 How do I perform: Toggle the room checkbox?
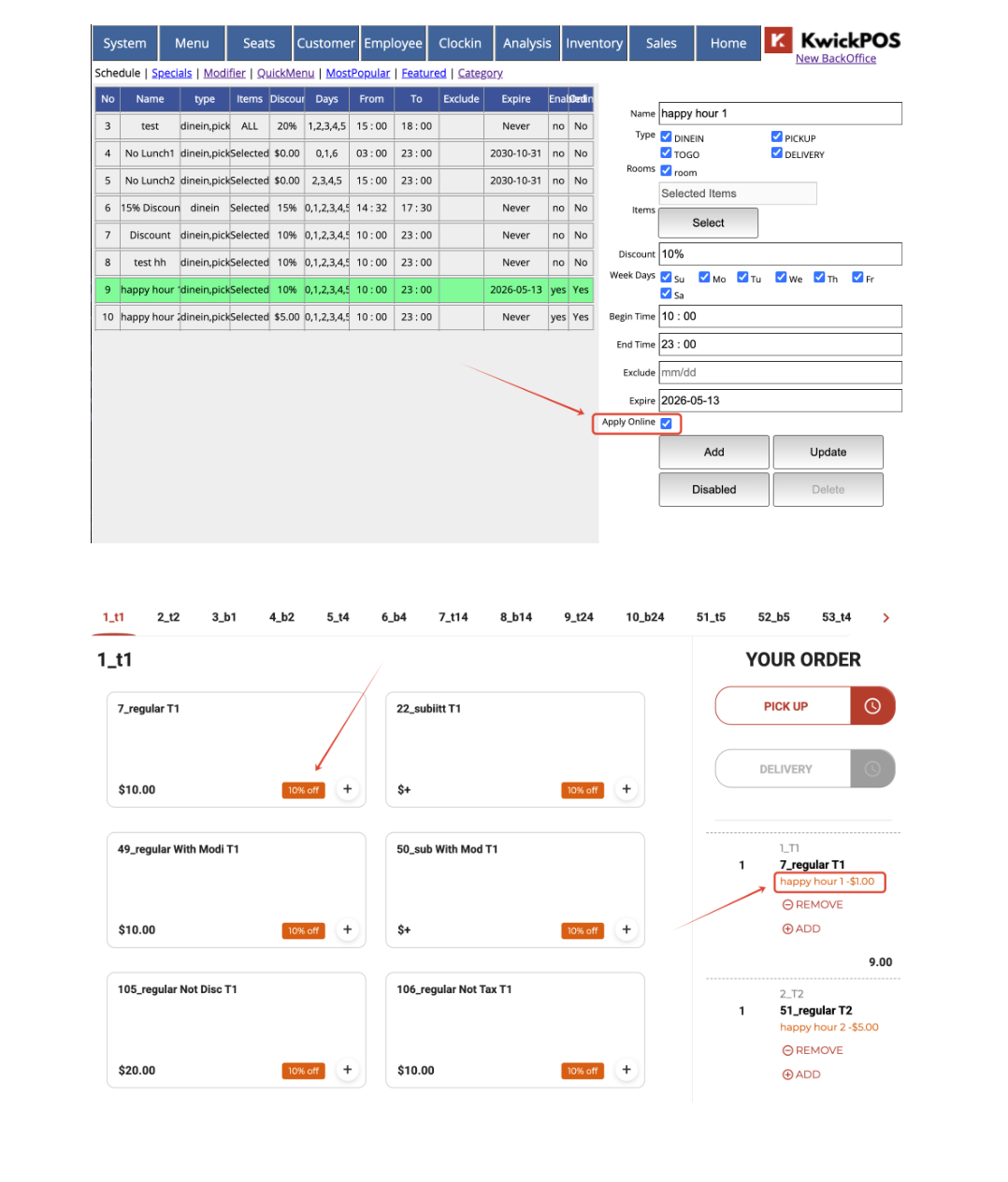pyautogui.click(x=667, y=171)
